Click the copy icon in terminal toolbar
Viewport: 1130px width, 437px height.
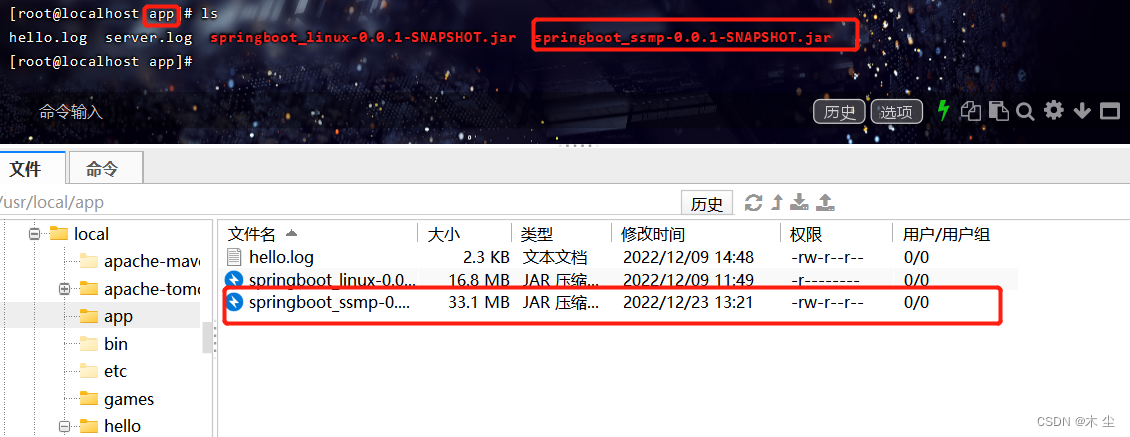pyautogui.click(x=973, y=110)
